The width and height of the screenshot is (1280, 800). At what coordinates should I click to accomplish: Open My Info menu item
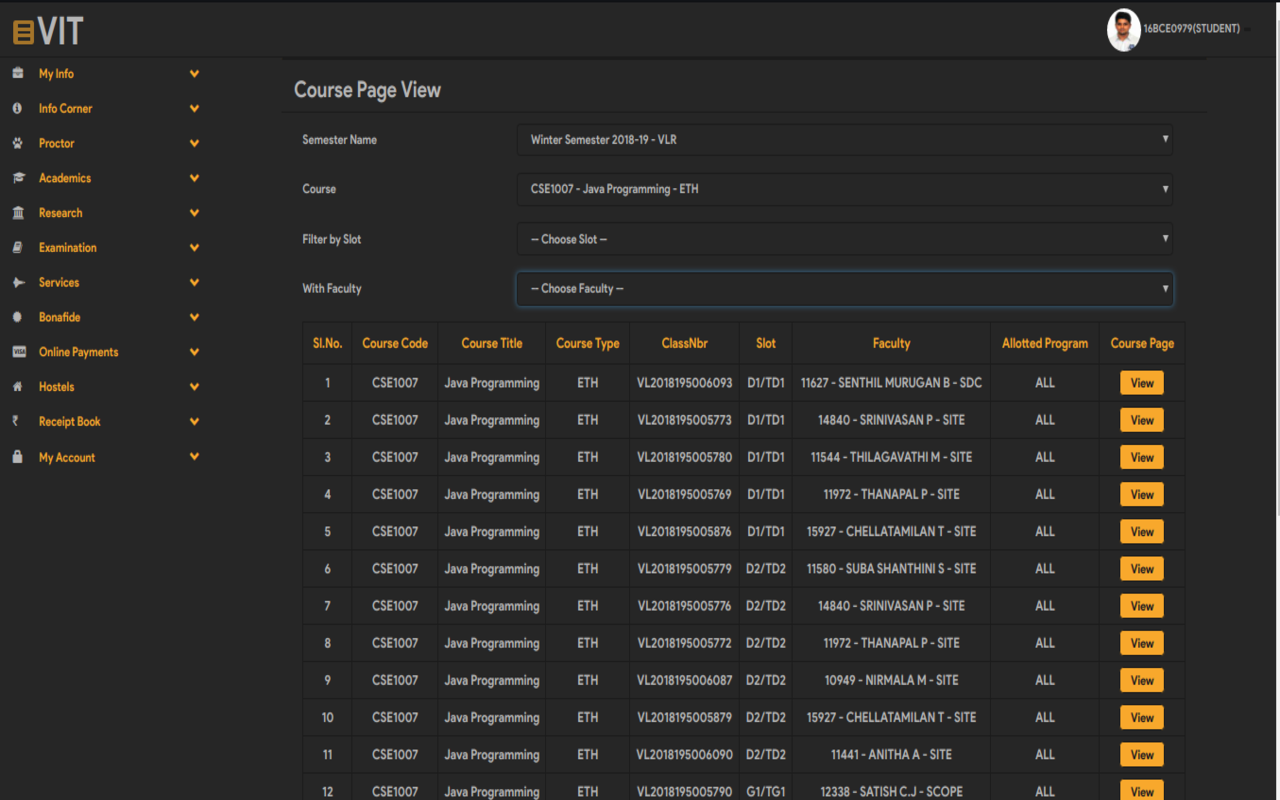(56, 74)
